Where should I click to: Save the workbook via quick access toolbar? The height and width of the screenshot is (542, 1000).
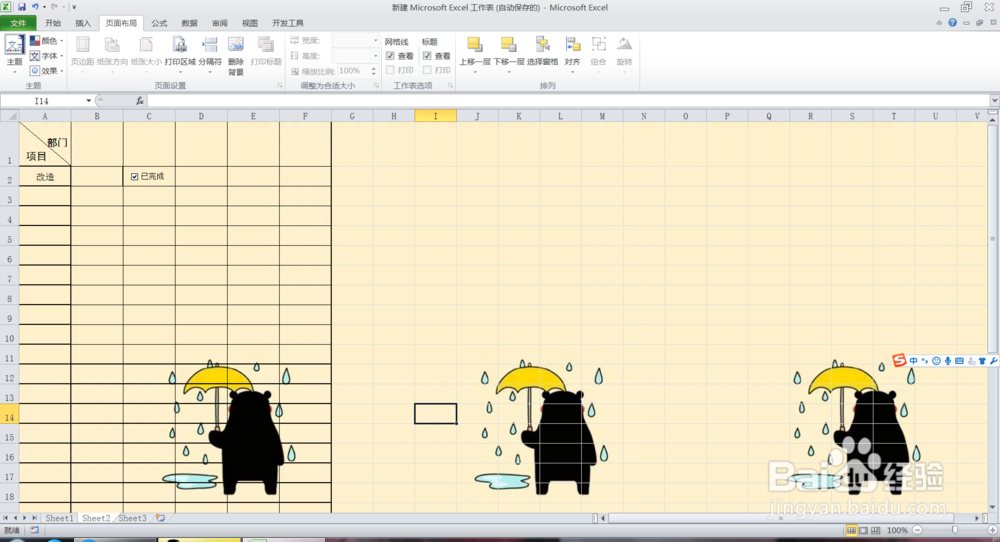pos(22,7)
